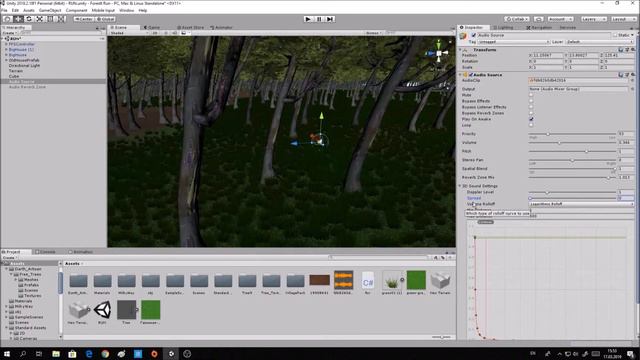This screenshot has width=640, height=360.
Task: Open the Window menu
Action: coord(127,10)
